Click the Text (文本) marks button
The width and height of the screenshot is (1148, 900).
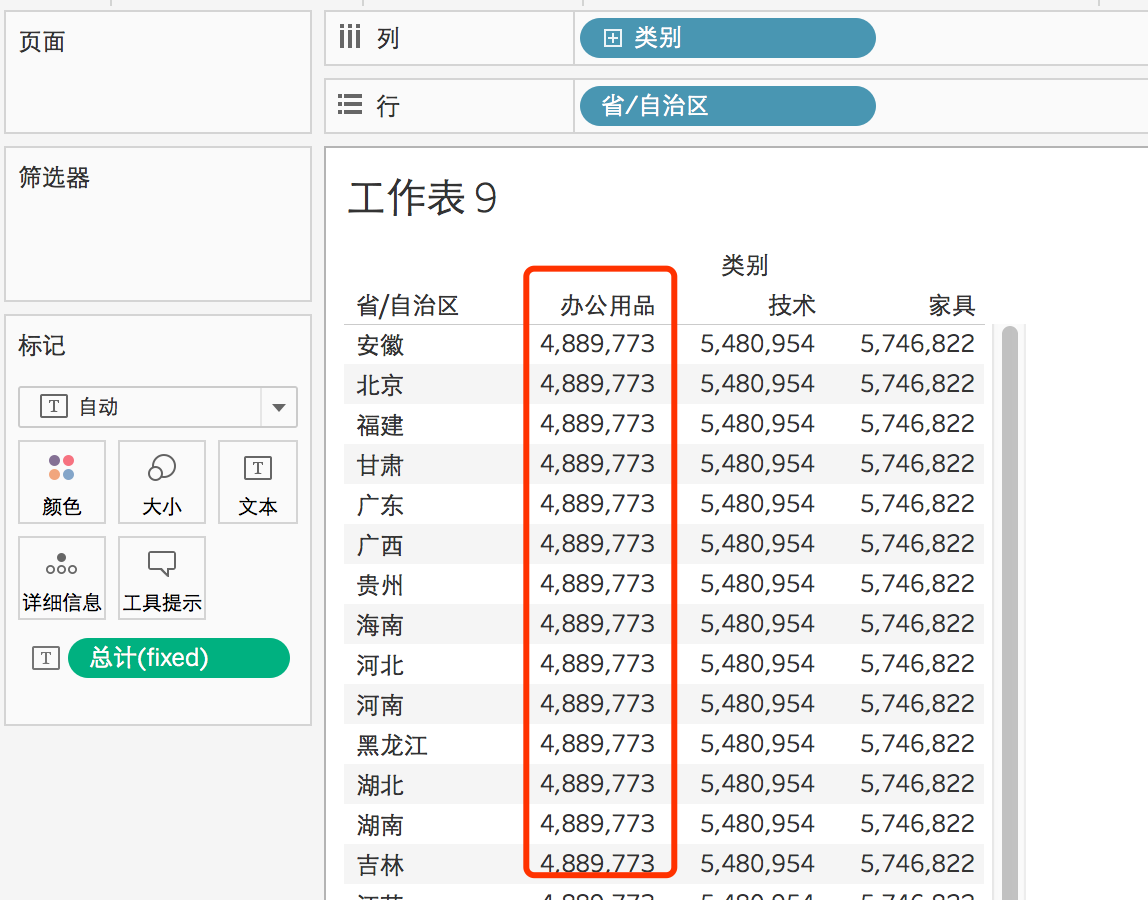click(258, 482)
